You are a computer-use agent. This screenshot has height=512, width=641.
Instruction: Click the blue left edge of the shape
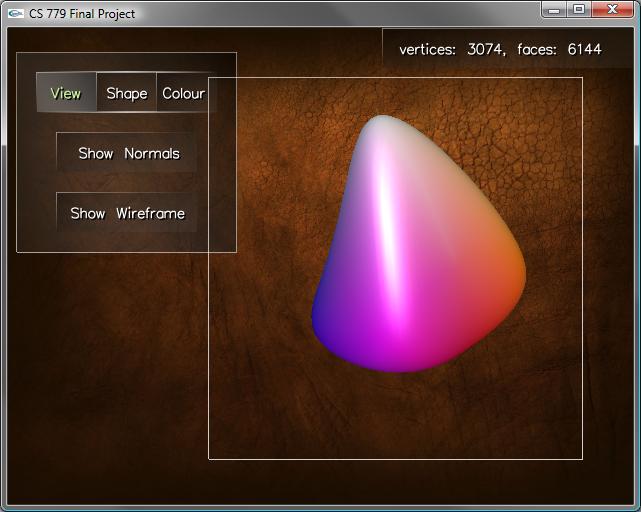point(324,318)
